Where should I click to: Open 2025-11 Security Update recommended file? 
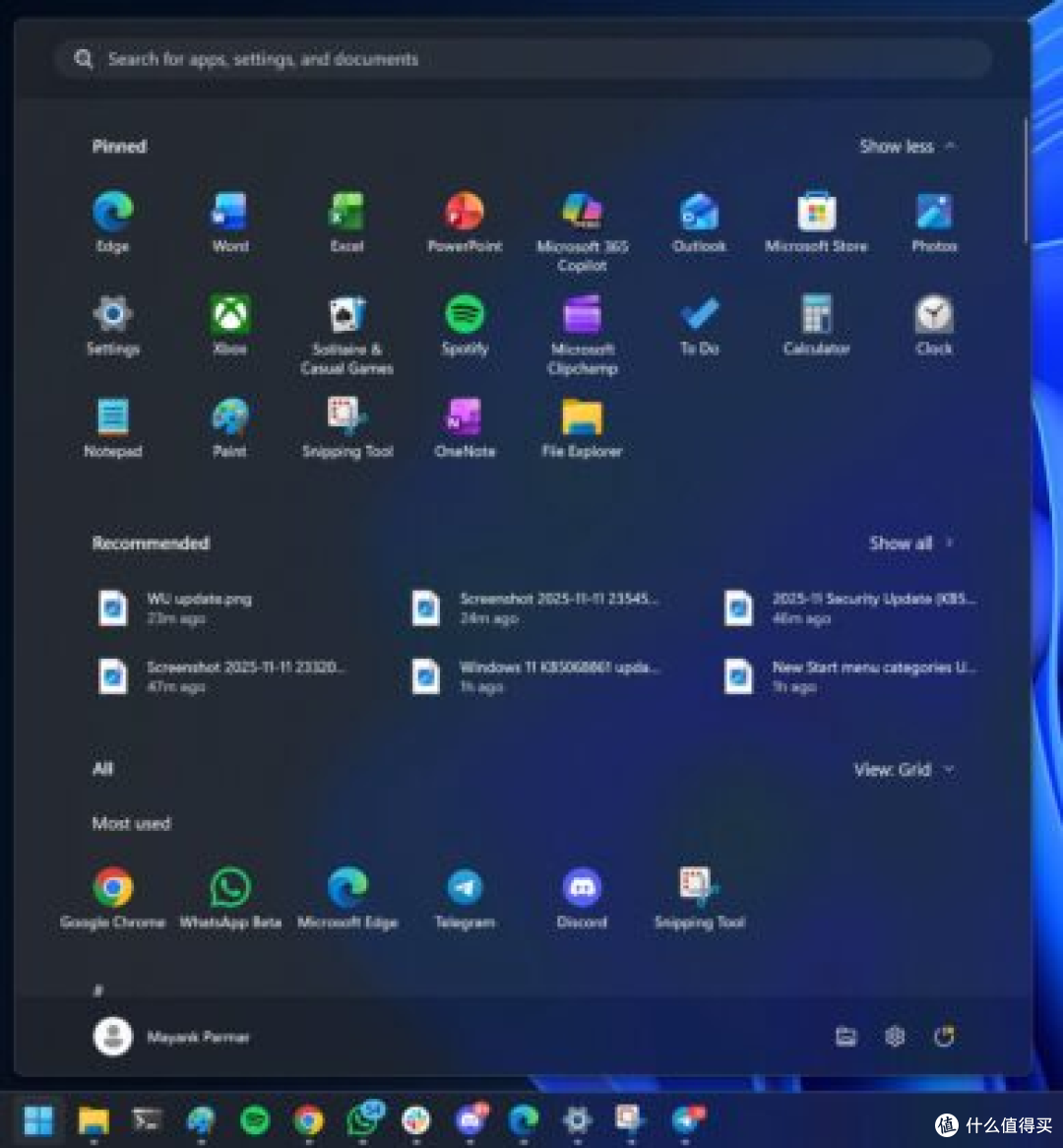click(851, 607)
